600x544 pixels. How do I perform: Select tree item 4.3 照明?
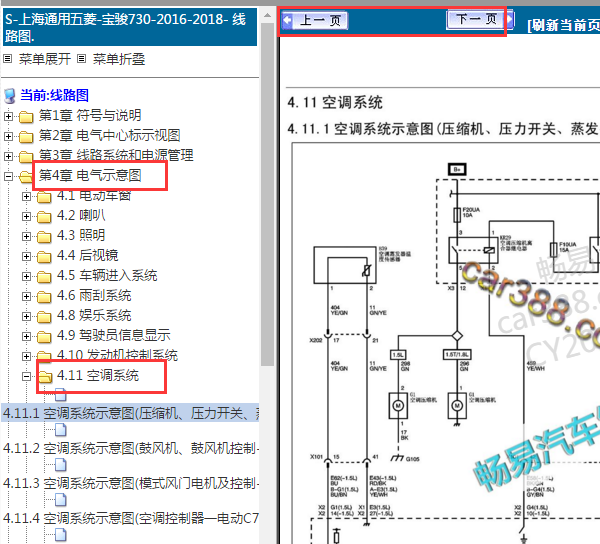[81, 235]
